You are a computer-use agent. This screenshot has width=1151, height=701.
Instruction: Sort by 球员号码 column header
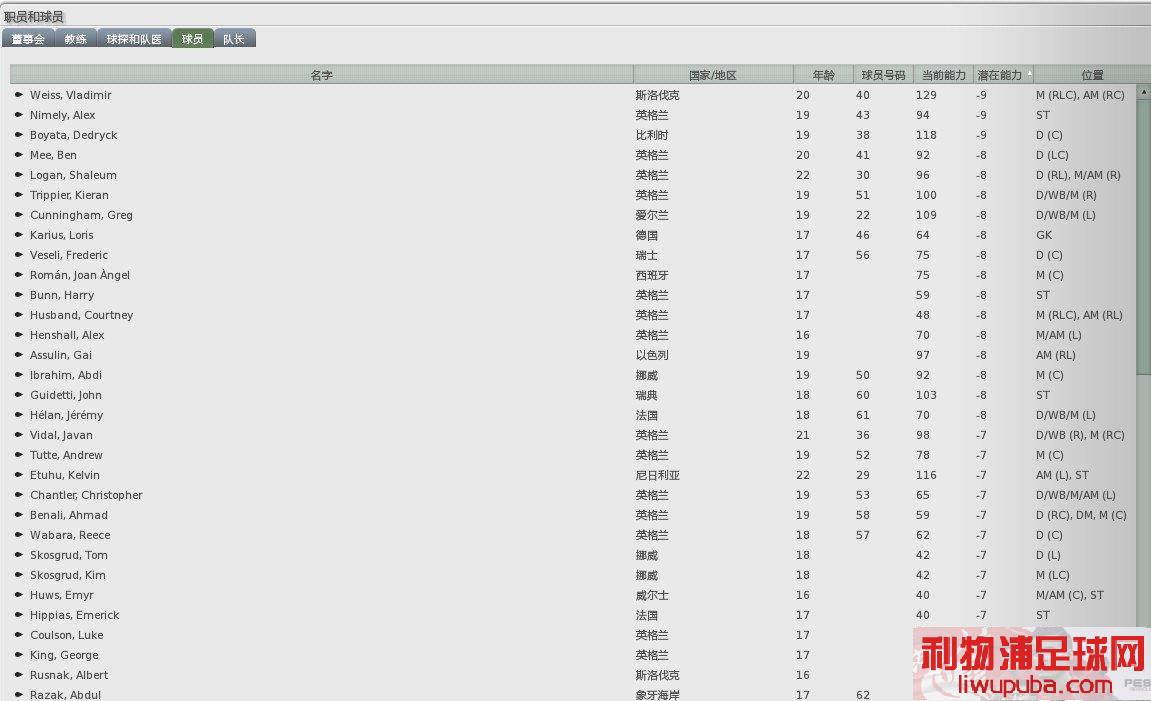point(883,75)
